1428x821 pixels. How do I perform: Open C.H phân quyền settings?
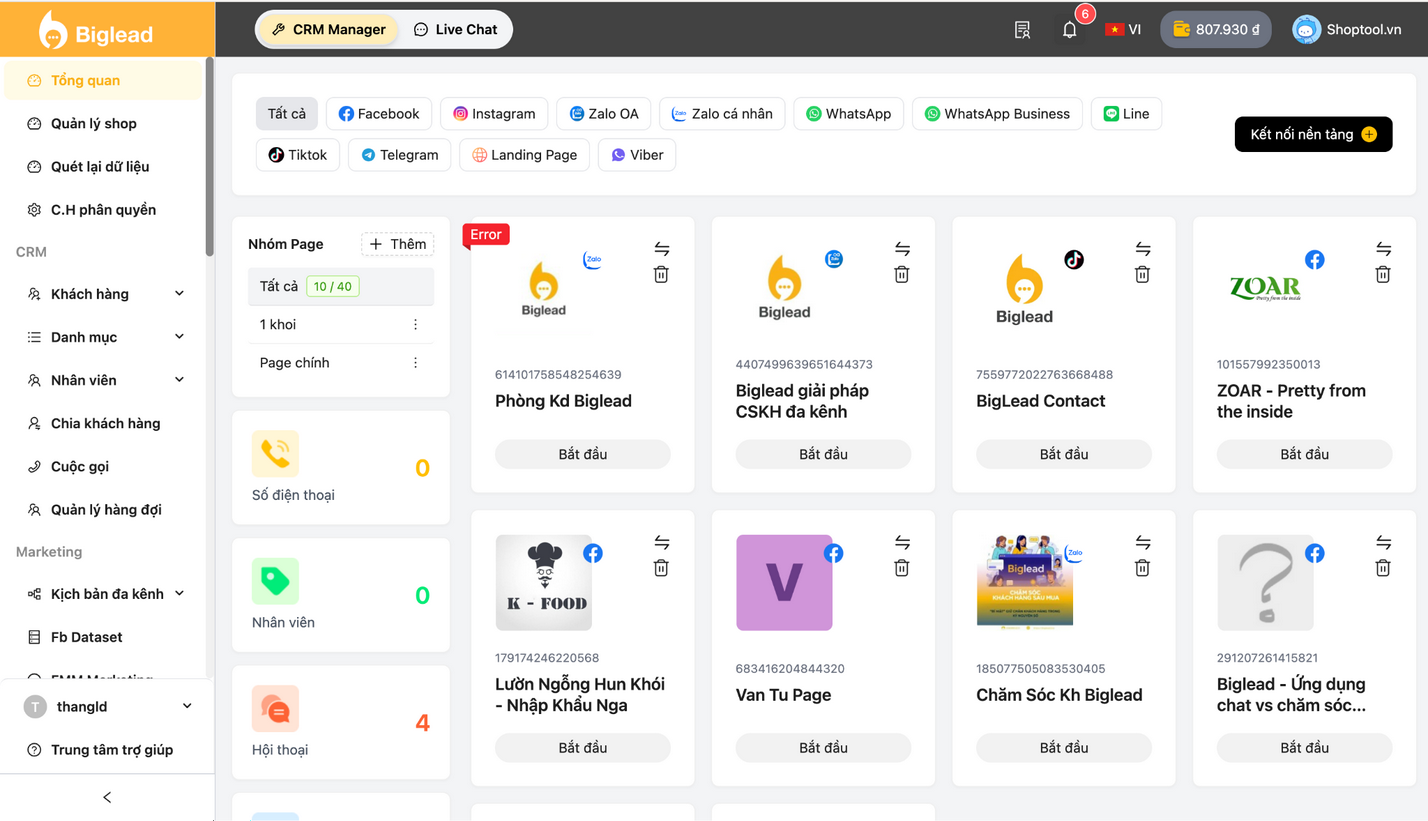[102, 210]
